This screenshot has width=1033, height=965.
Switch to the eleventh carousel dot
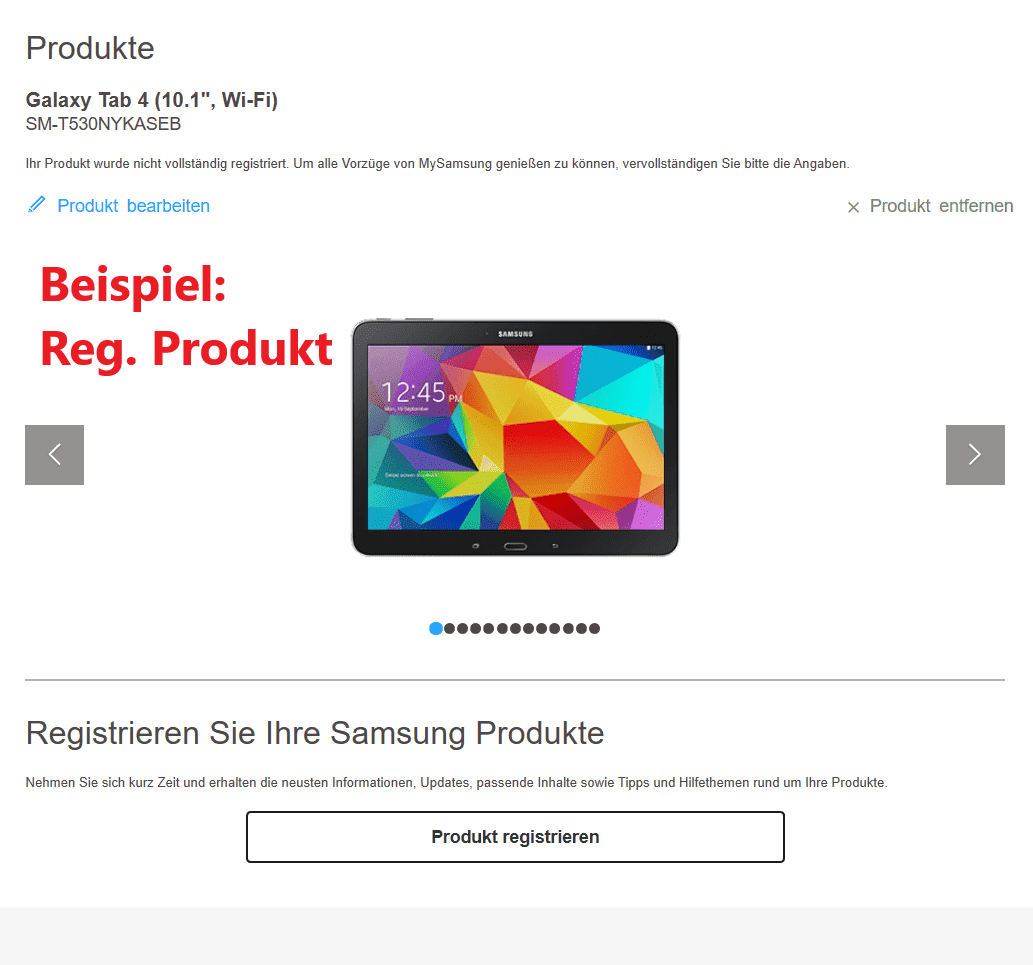click(569, 628)
